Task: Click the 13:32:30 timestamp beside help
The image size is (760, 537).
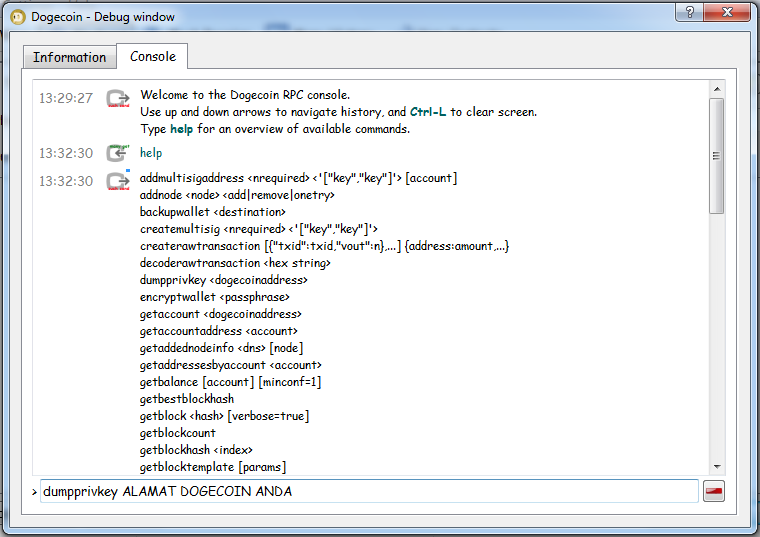Action: [65, 153]
